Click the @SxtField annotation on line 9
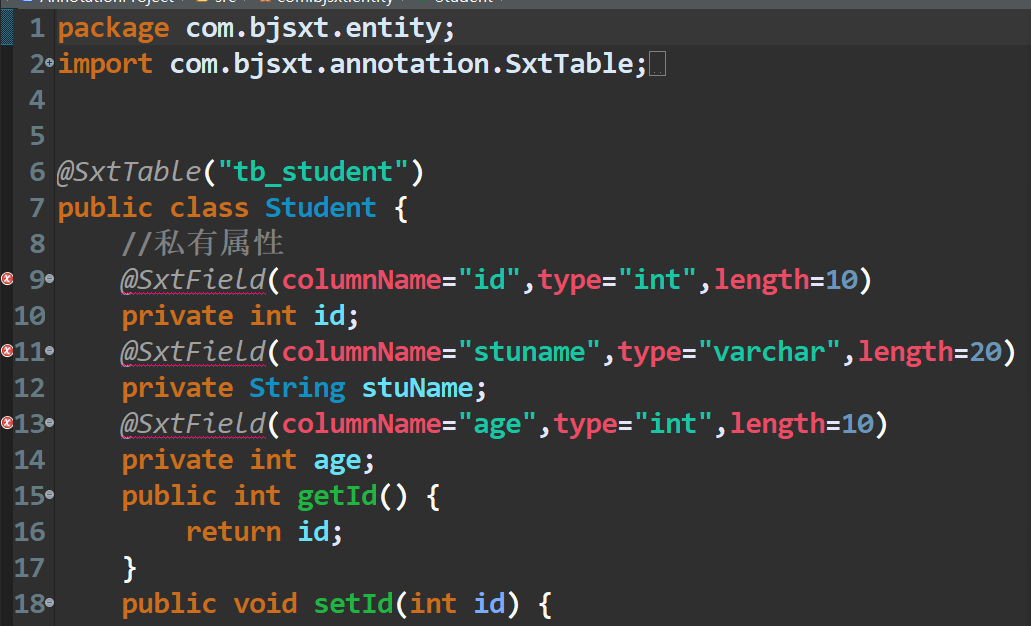Screen dimensions: 1031x626 193,279
